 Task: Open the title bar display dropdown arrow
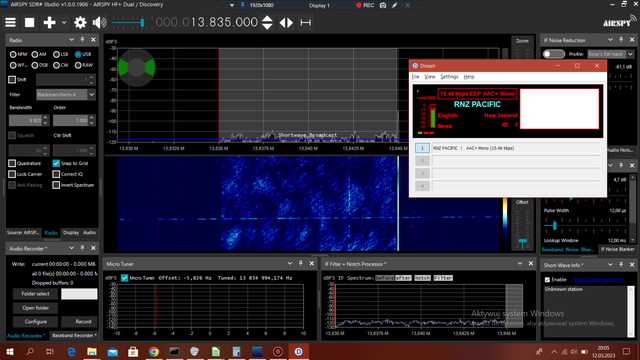pyautogui.click(x=232, y=5)
